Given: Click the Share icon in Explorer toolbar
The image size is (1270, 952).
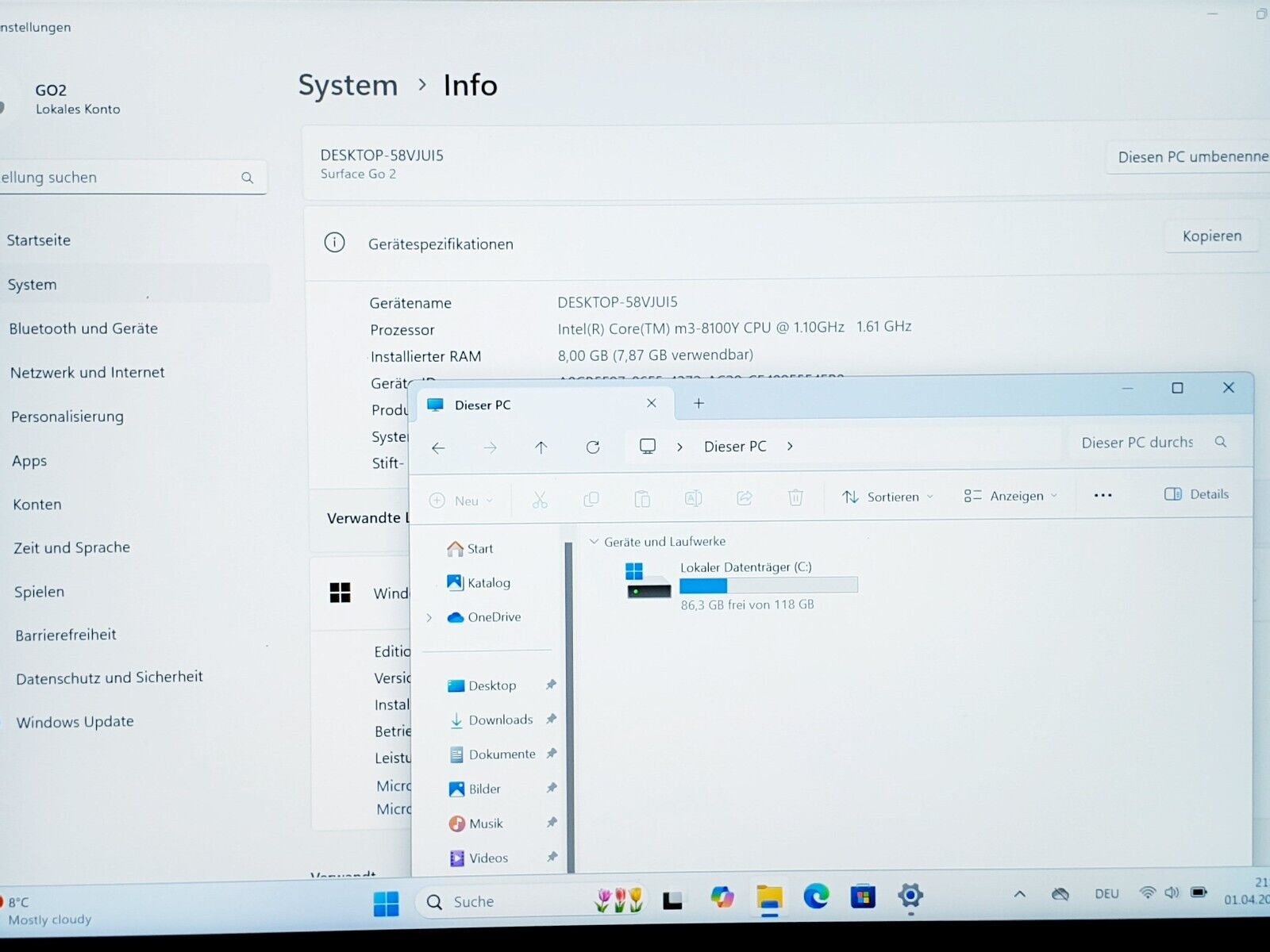Looking at the screenshot, I should pos(745,498).
